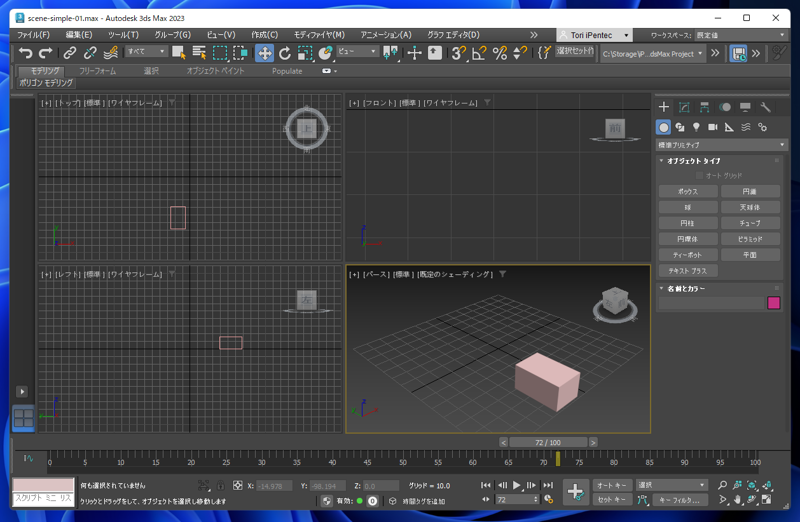Select the Move transform tool

coord(265,53)
